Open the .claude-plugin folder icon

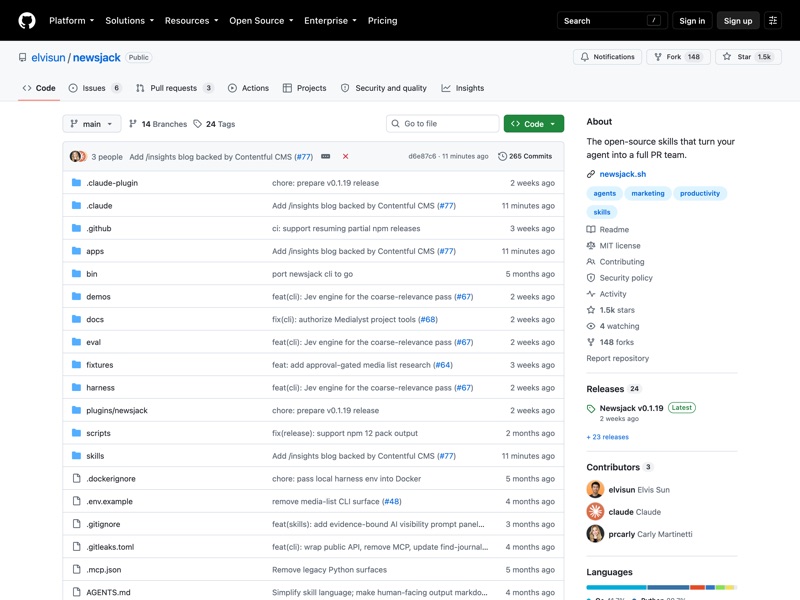(x=77, y=183)
